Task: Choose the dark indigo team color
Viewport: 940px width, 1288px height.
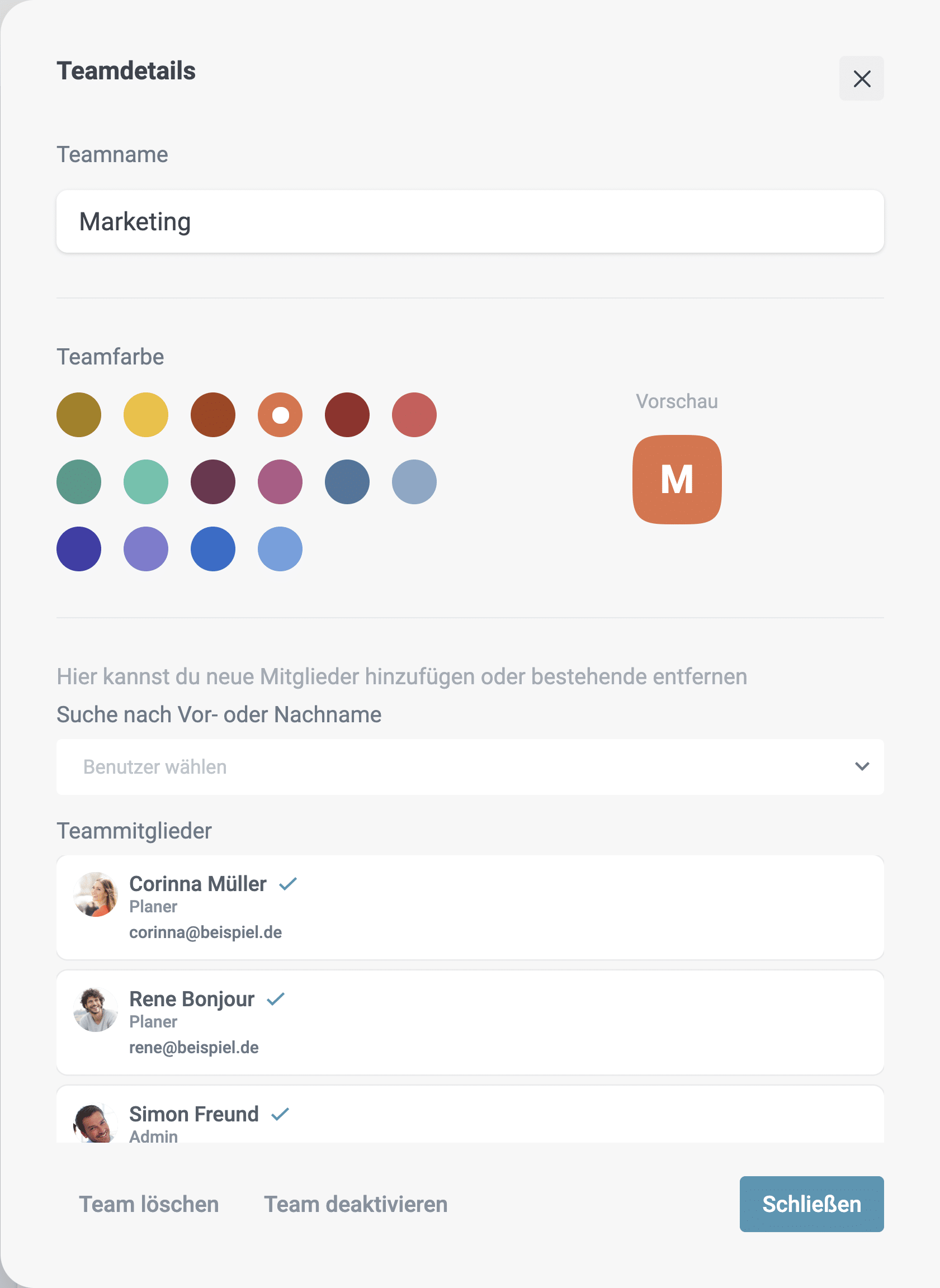Action: pos(78,549)
